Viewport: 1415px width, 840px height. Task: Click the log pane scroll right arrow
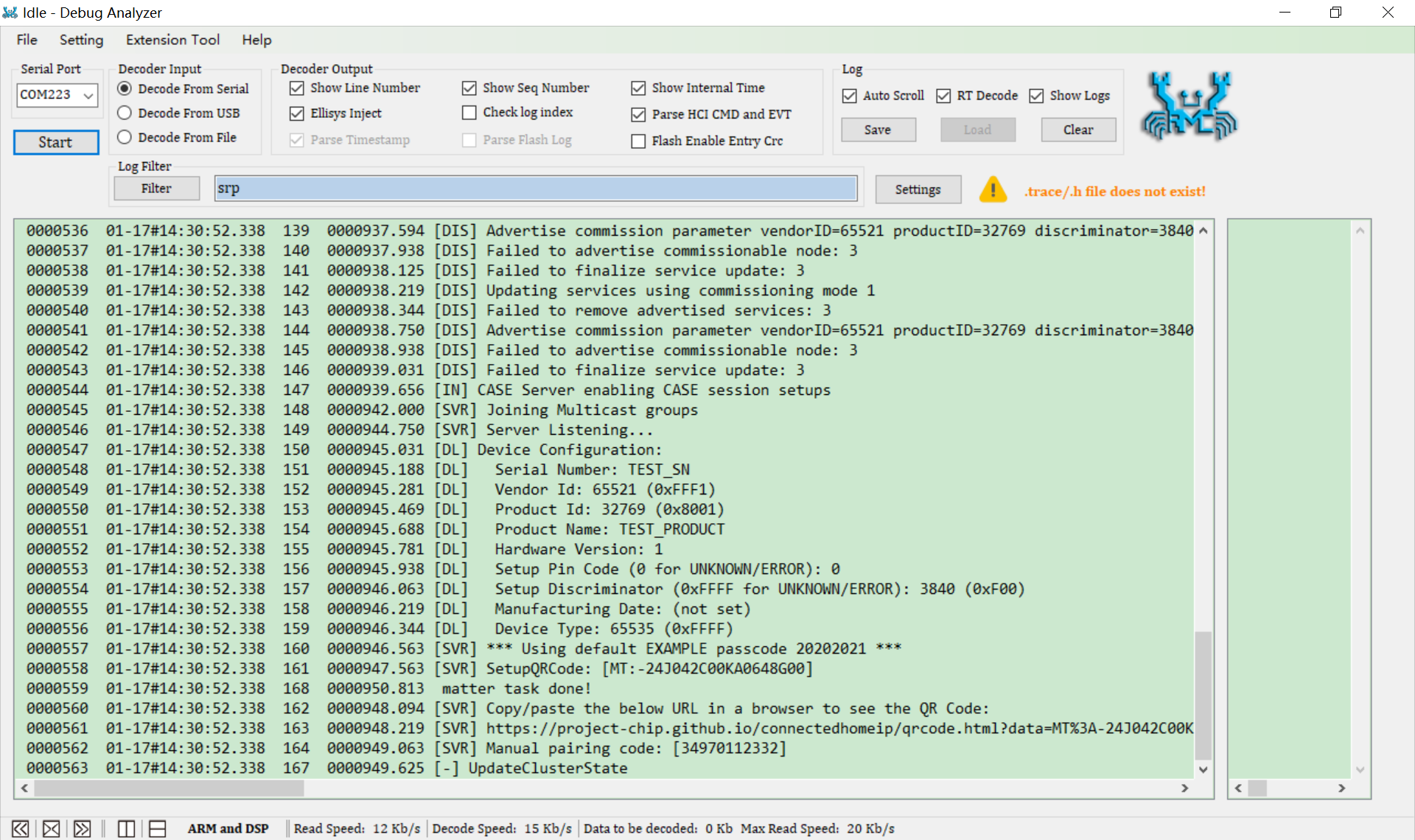(1185, 788)
